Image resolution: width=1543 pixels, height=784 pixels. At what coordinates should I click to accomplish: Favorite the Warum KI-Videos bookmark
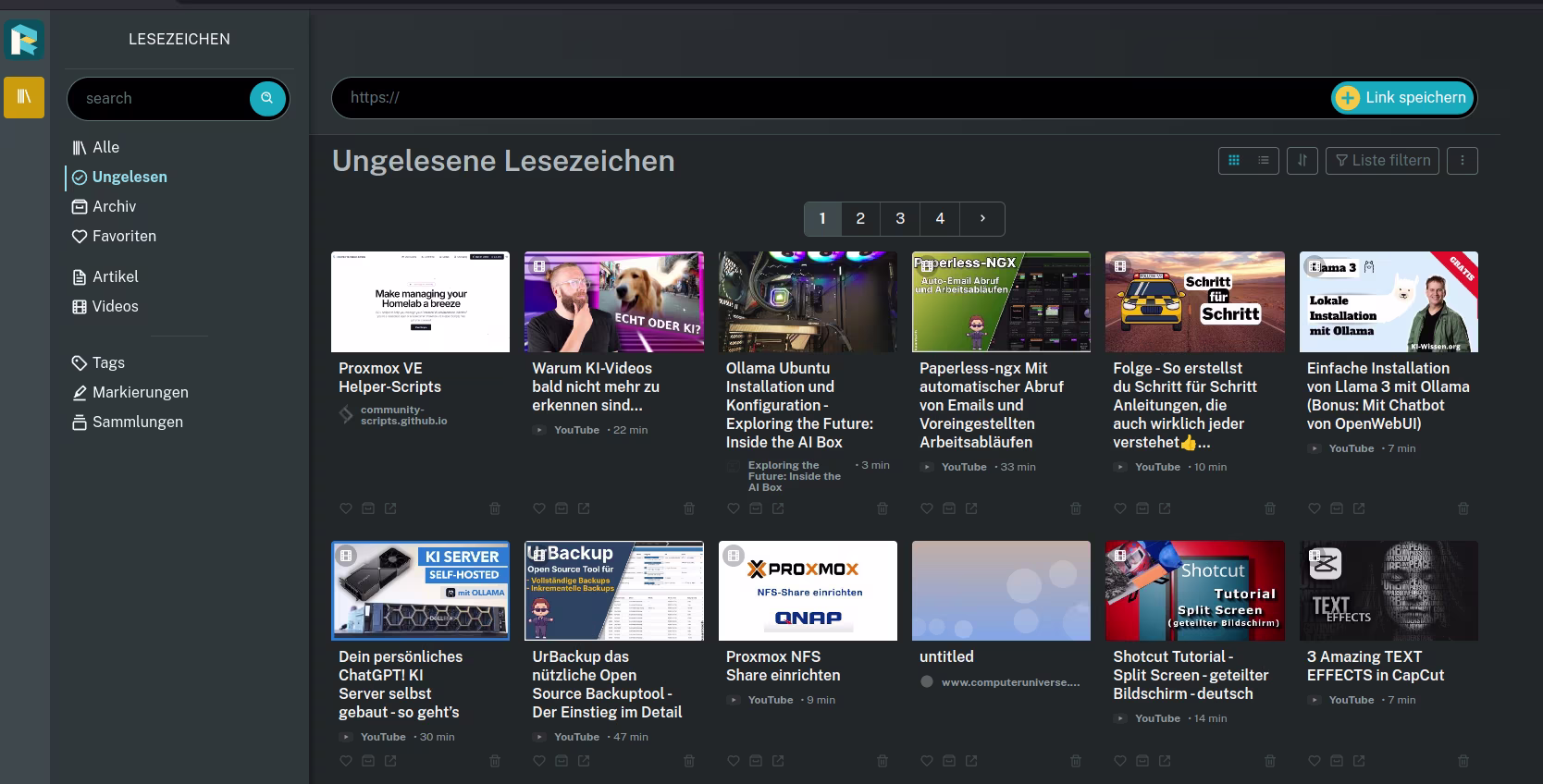click(539, 508)
